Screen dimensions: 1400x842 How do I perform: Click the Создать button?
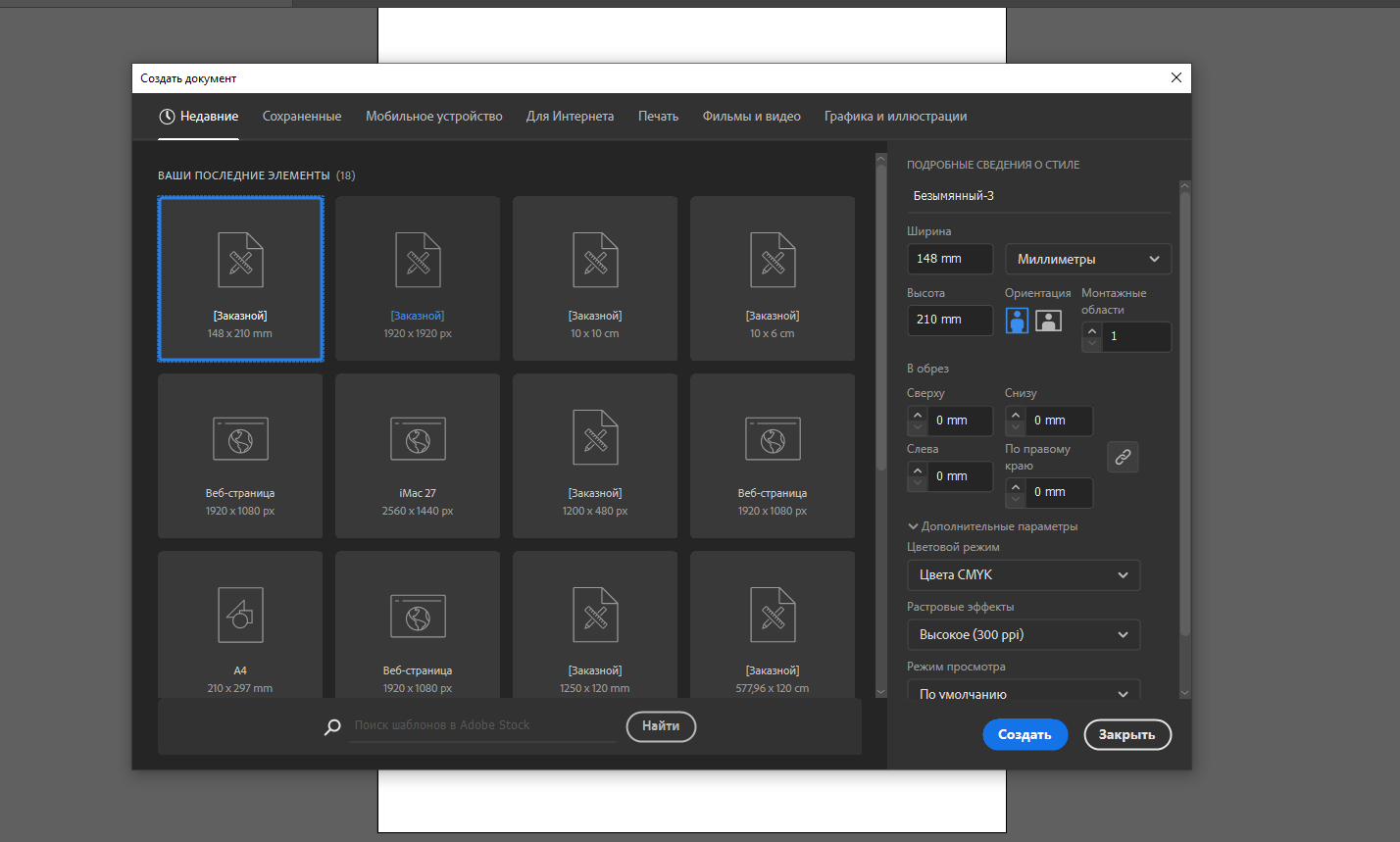coord(1025,734)
